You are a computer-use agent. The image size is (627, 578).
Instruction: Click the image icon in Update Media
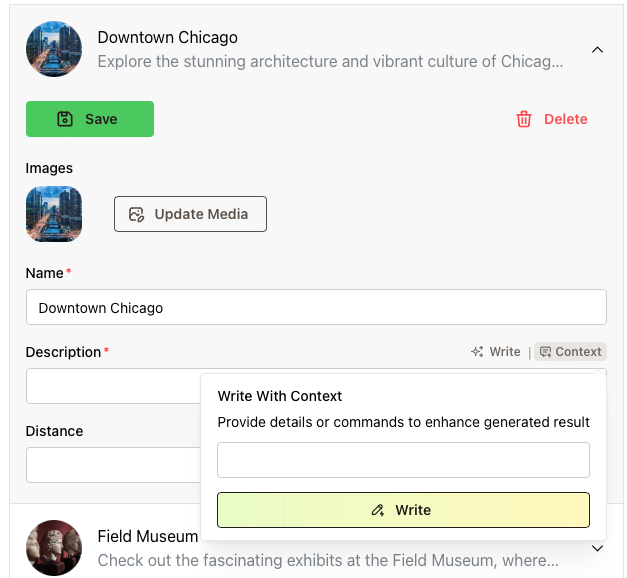pos(137,214)
